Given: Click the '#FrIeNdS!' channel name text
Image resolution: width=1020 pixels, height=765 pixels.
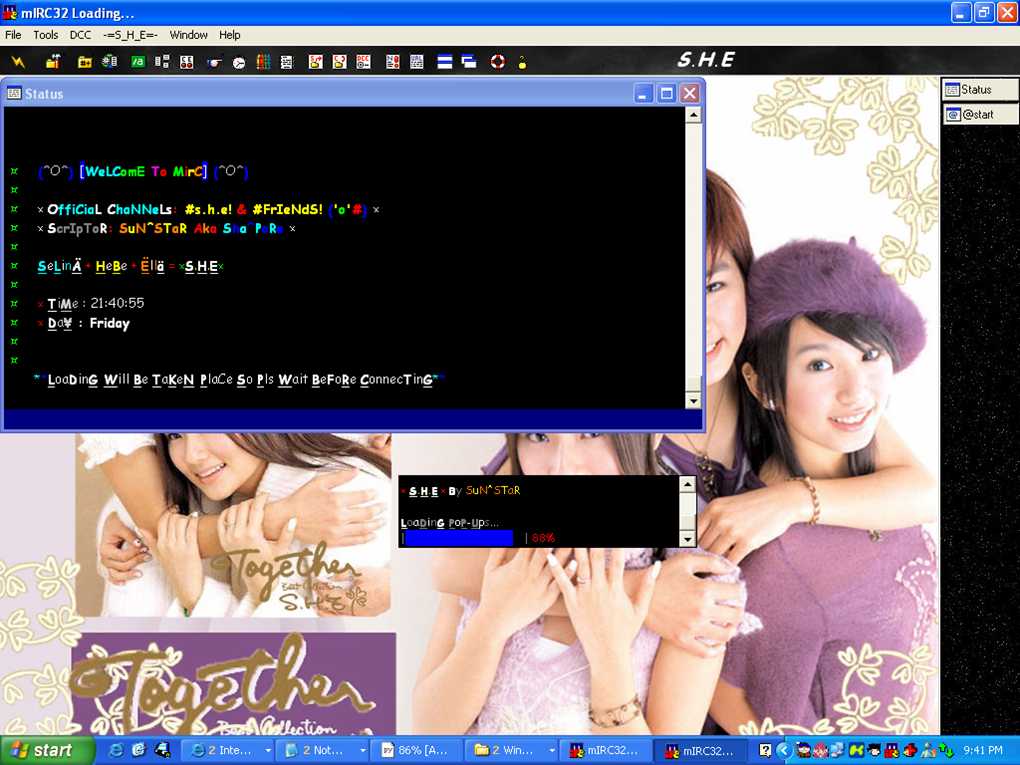Looking at the screenshot, I should tap(287, 209).
